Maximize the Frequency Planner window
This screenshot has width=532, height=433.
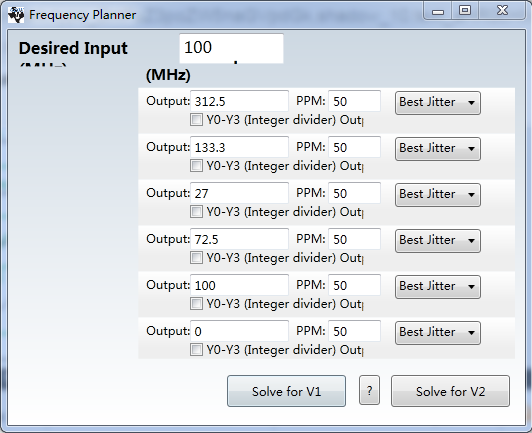(465, 11)
